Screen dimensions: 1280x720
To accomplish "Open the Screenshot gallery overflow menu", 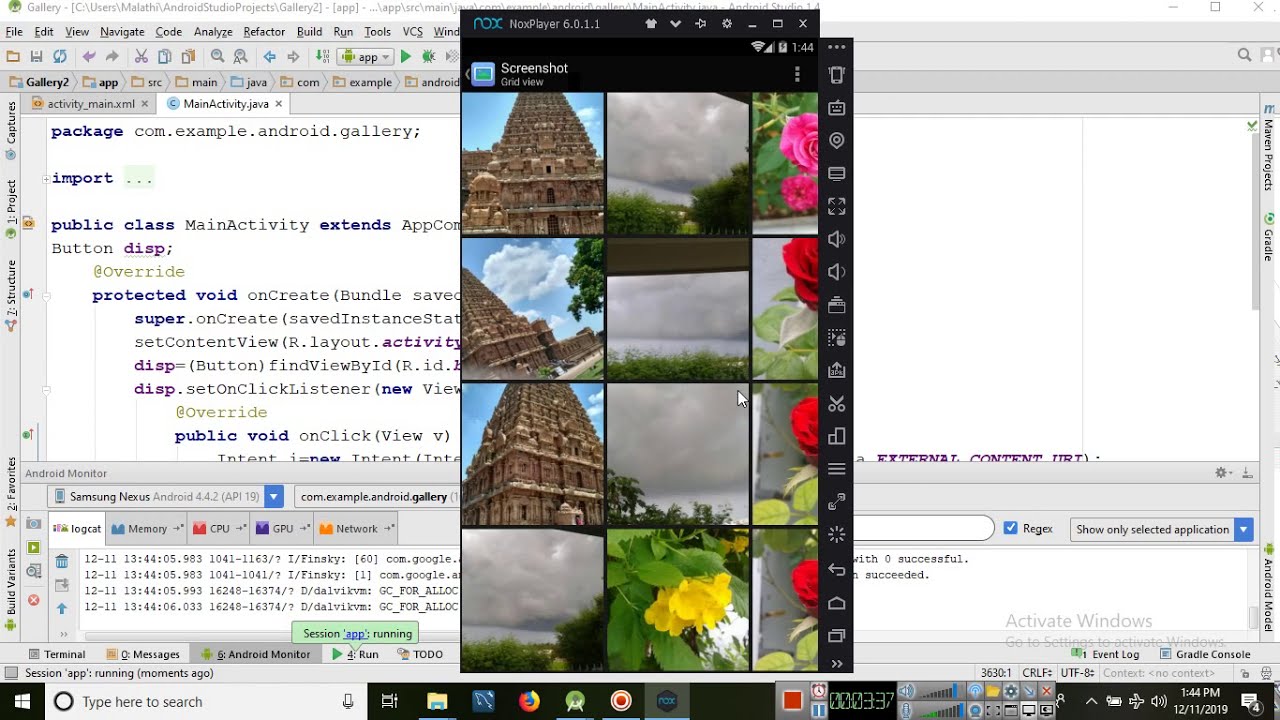I will [797, 74].
